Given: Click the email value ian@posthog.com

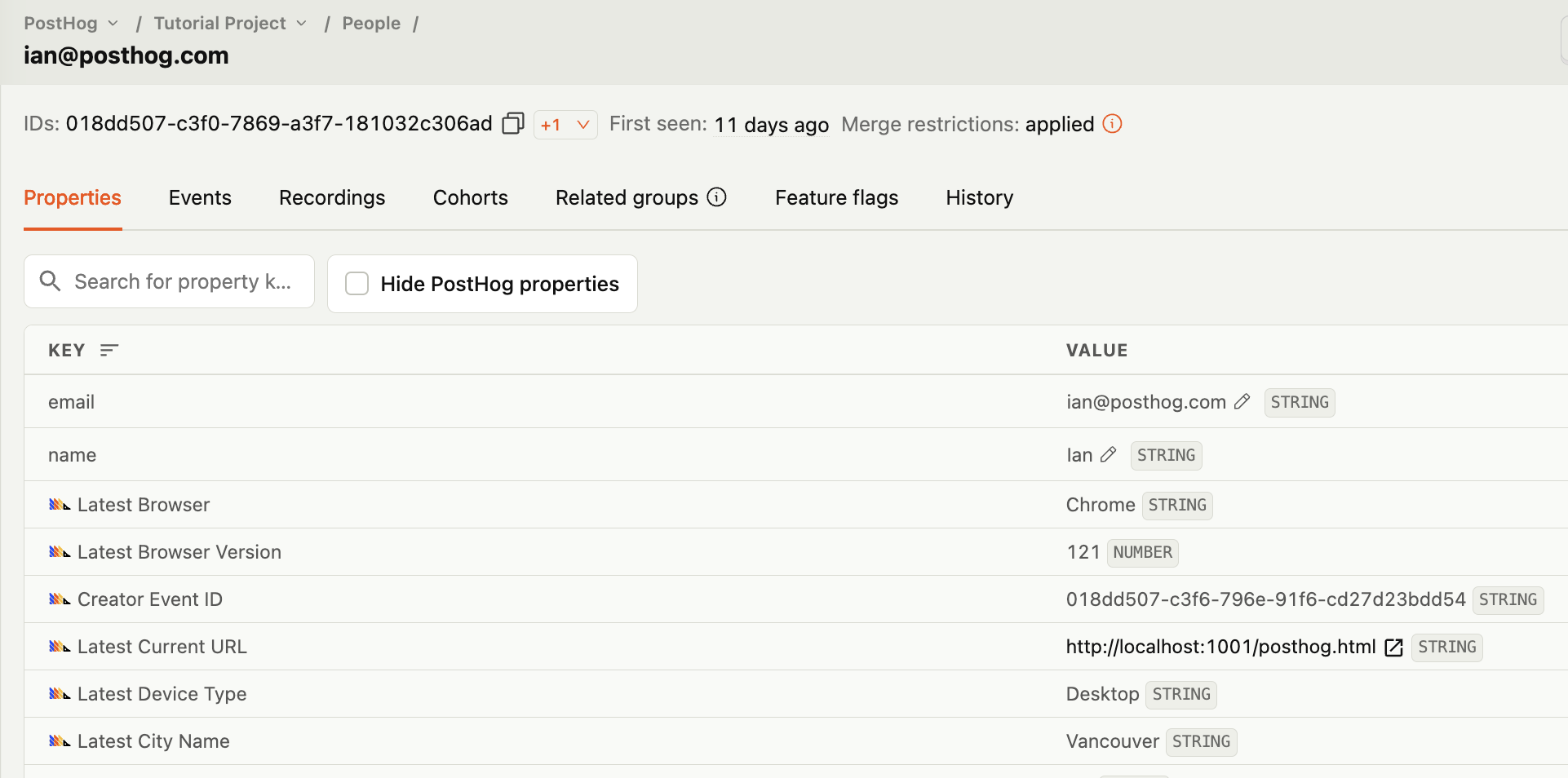Looking at the screenshot, I should (x=1146, y=402).
